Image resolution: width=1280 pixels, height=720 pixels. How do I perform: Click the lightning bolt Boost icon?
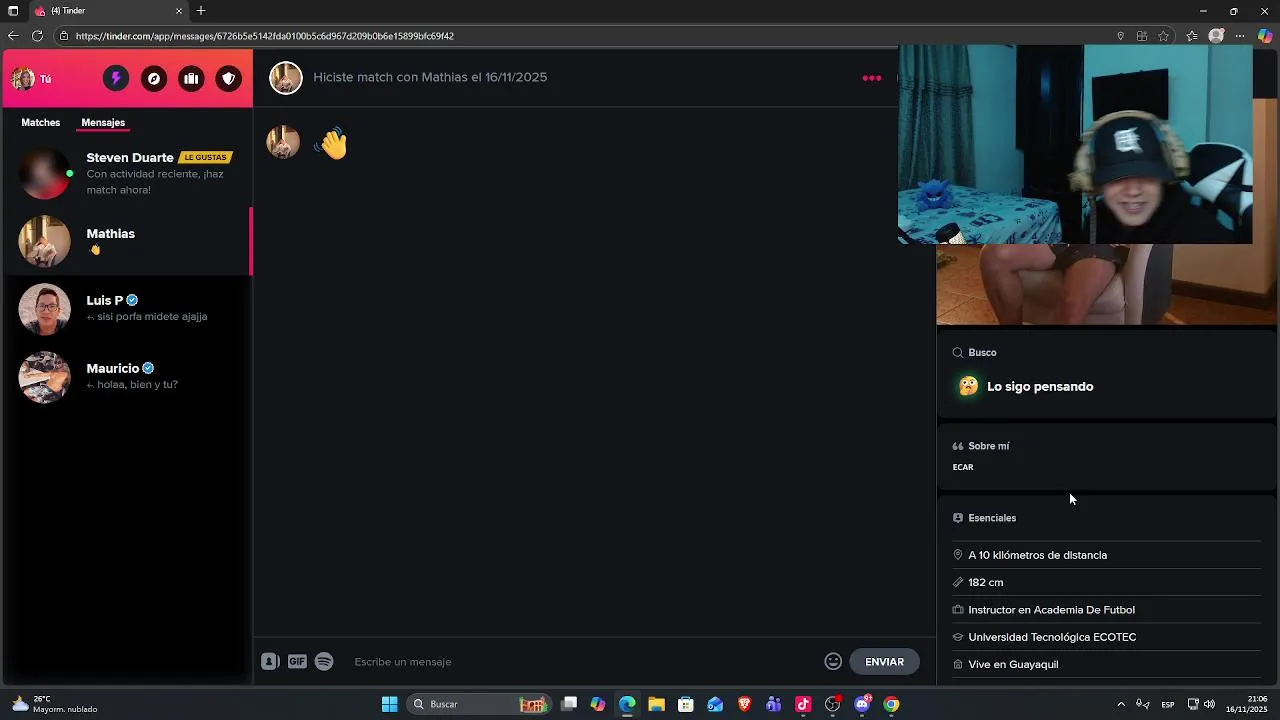click(116, 79)
